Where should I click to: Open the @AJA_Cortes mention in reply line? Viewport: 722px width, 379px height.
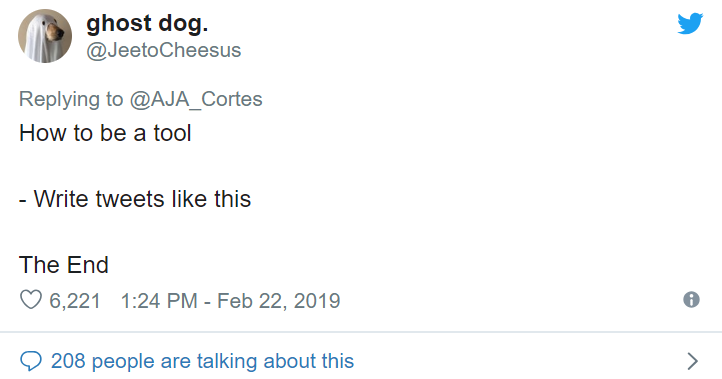(196, 99)
